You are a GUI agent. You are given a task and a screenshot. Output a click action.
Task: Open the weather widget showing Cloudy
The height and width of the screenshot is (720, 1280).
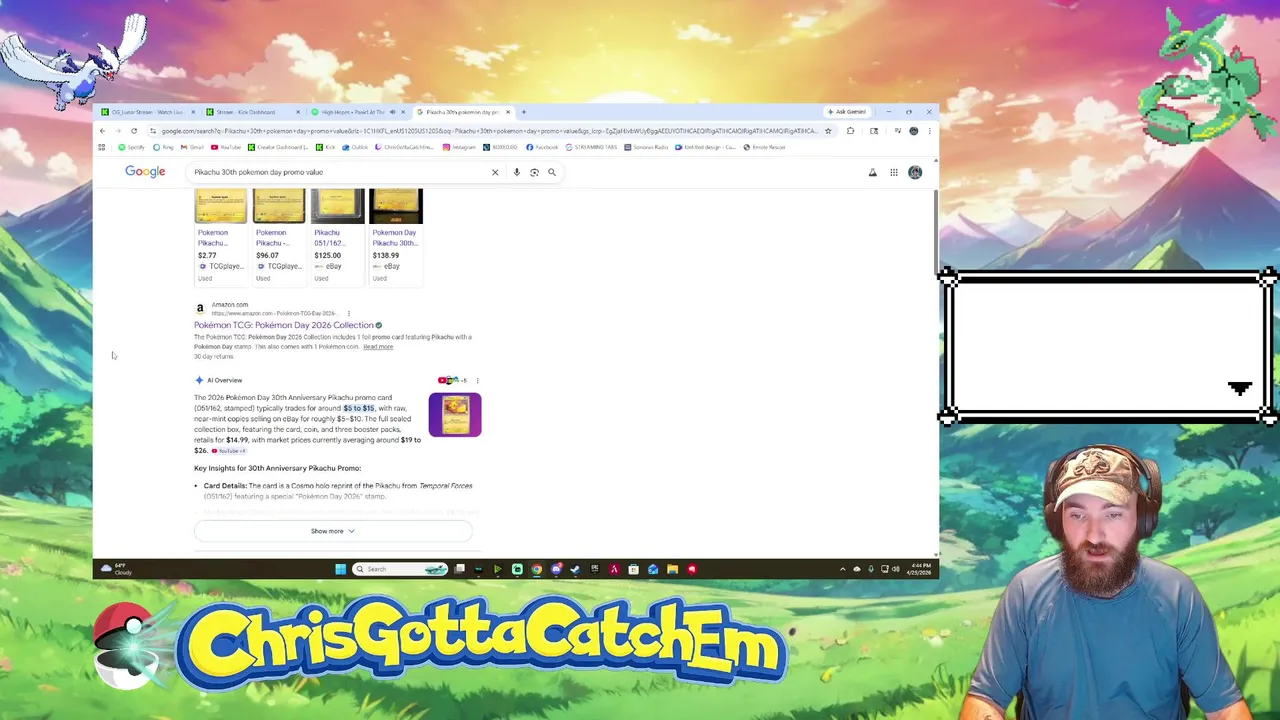click(x=117, y=569)
